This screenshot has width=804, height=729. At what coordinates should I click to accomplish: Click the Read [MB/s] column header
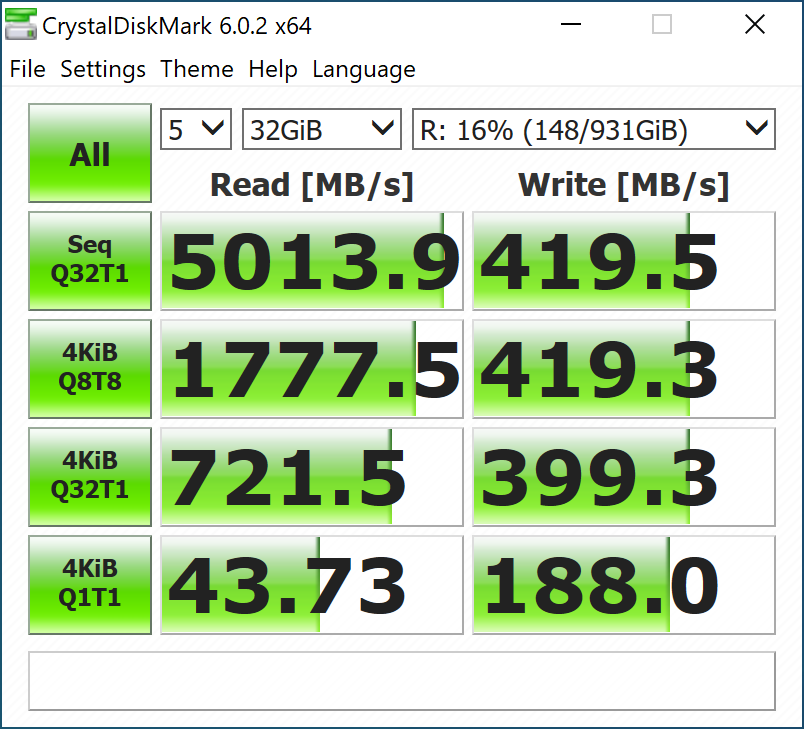pos(312,185)
